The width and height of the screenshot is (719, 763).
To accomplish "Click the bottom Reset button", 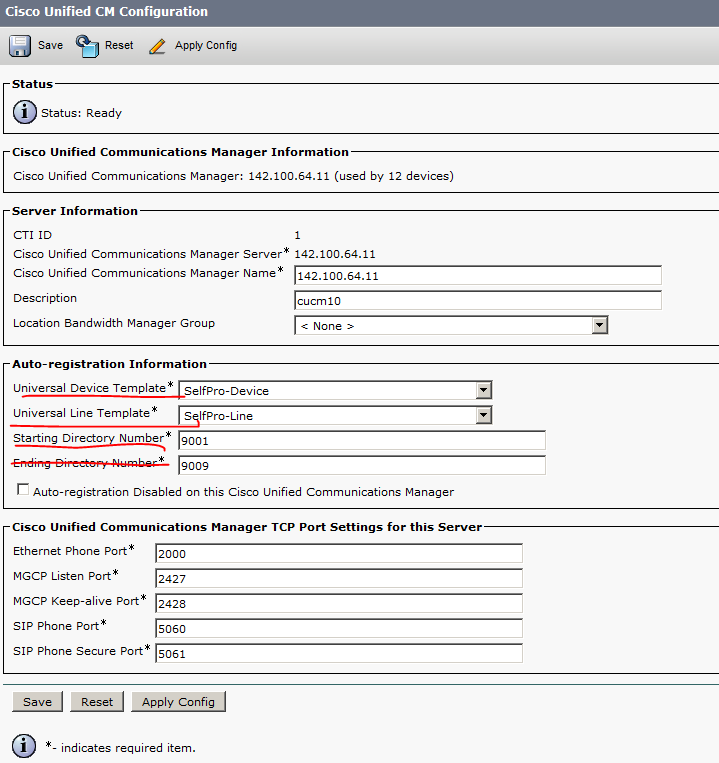I will [97, 702].
